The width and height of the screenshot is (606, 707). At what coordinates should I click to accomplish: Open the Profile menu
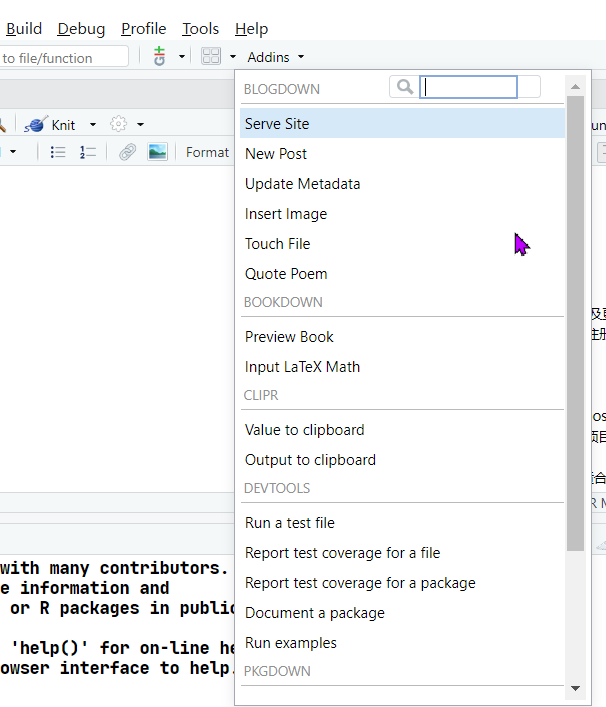click(x=144, y=29)
